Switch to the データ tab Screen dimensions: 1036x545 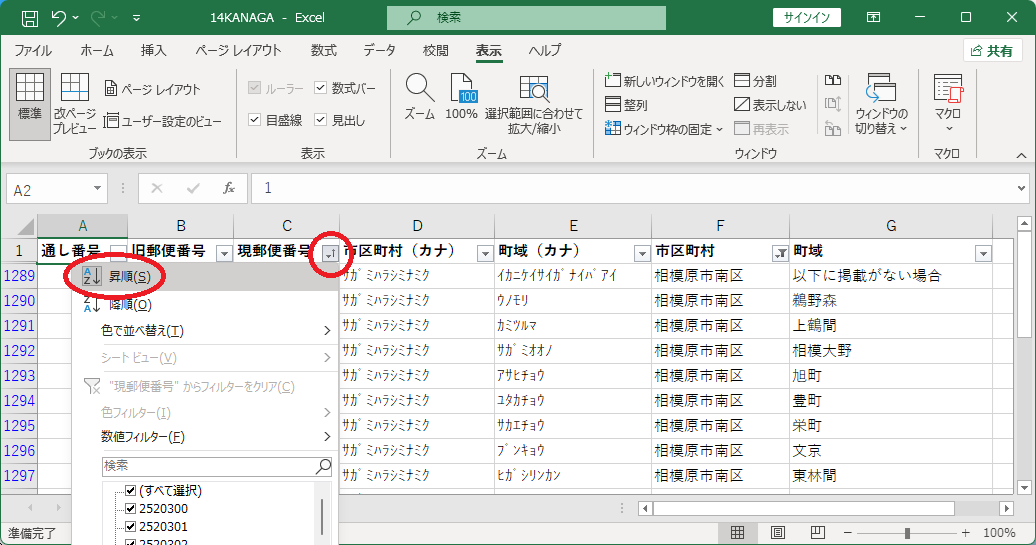click(x=379, y=50)
